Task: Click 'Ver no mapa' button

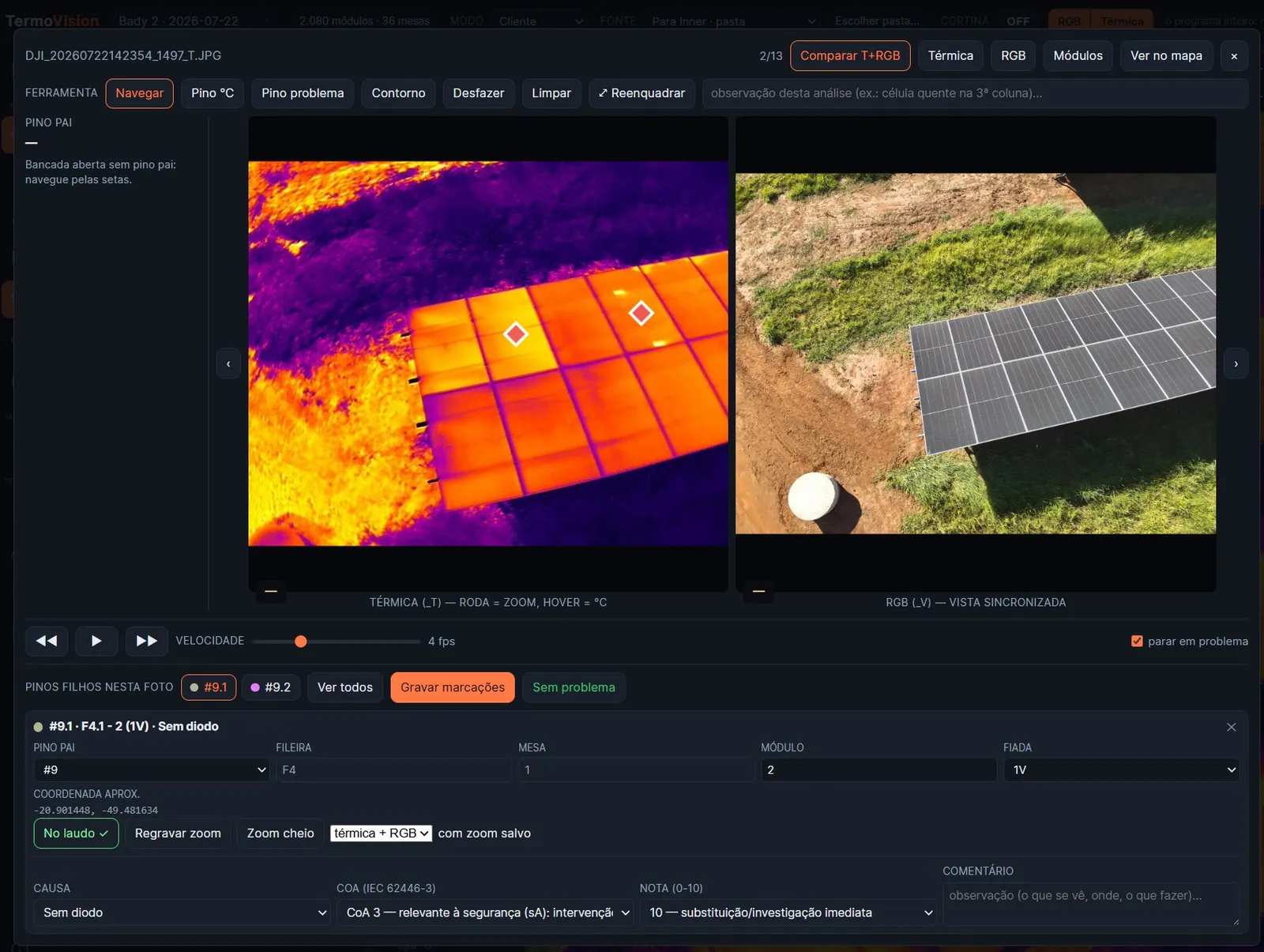Action: point(1166,56)
